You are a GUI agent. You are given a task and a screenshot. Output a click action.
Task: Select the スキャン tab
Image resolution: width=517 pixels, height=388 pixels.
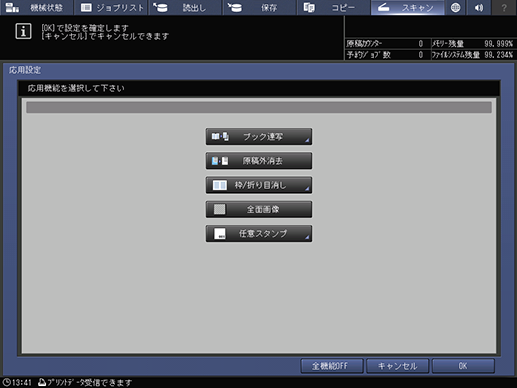(x=408, y=7)
